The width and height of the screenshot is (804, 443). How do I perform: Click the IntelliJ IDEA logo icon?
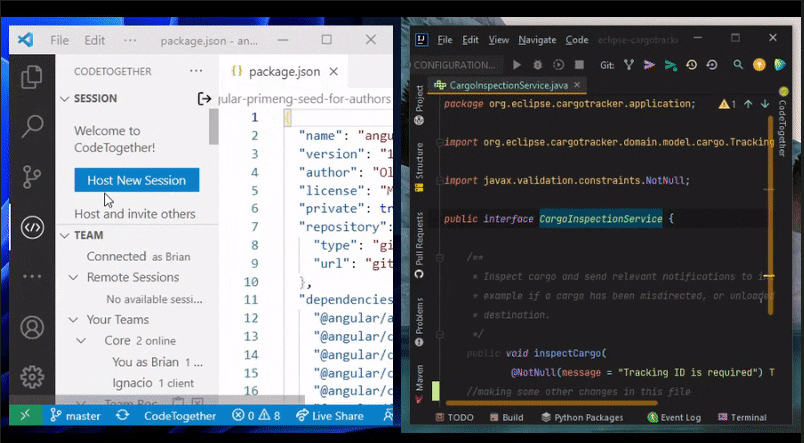pos(421,39)
